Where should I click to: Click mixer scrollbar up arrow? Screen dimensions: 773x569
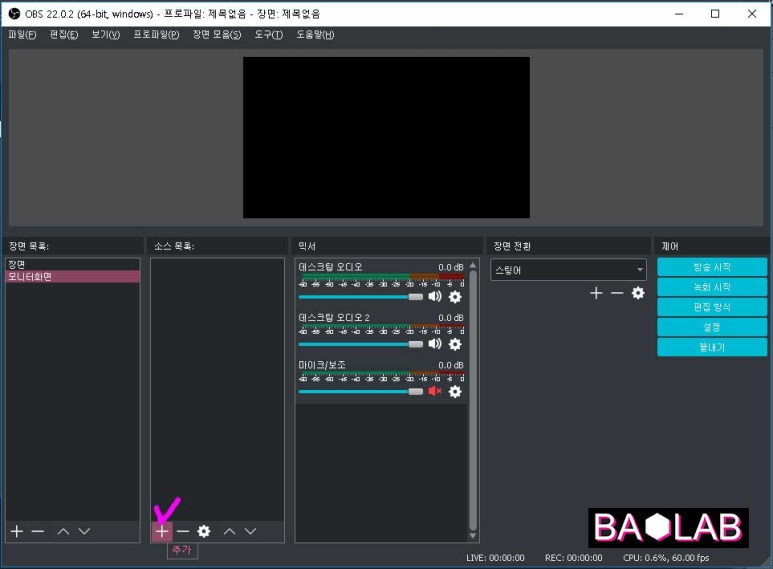point(473,265)
